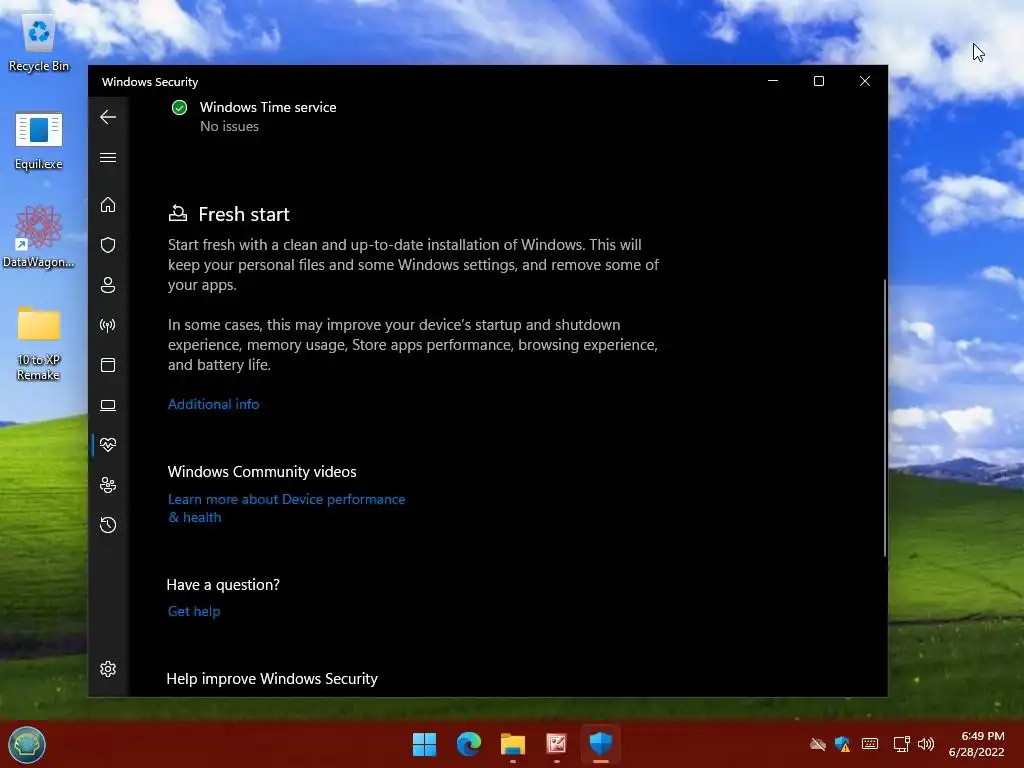Select the 10 to XP Remake folder
Viewport: 1024px width, 768px height.
(x=39, y=344)
